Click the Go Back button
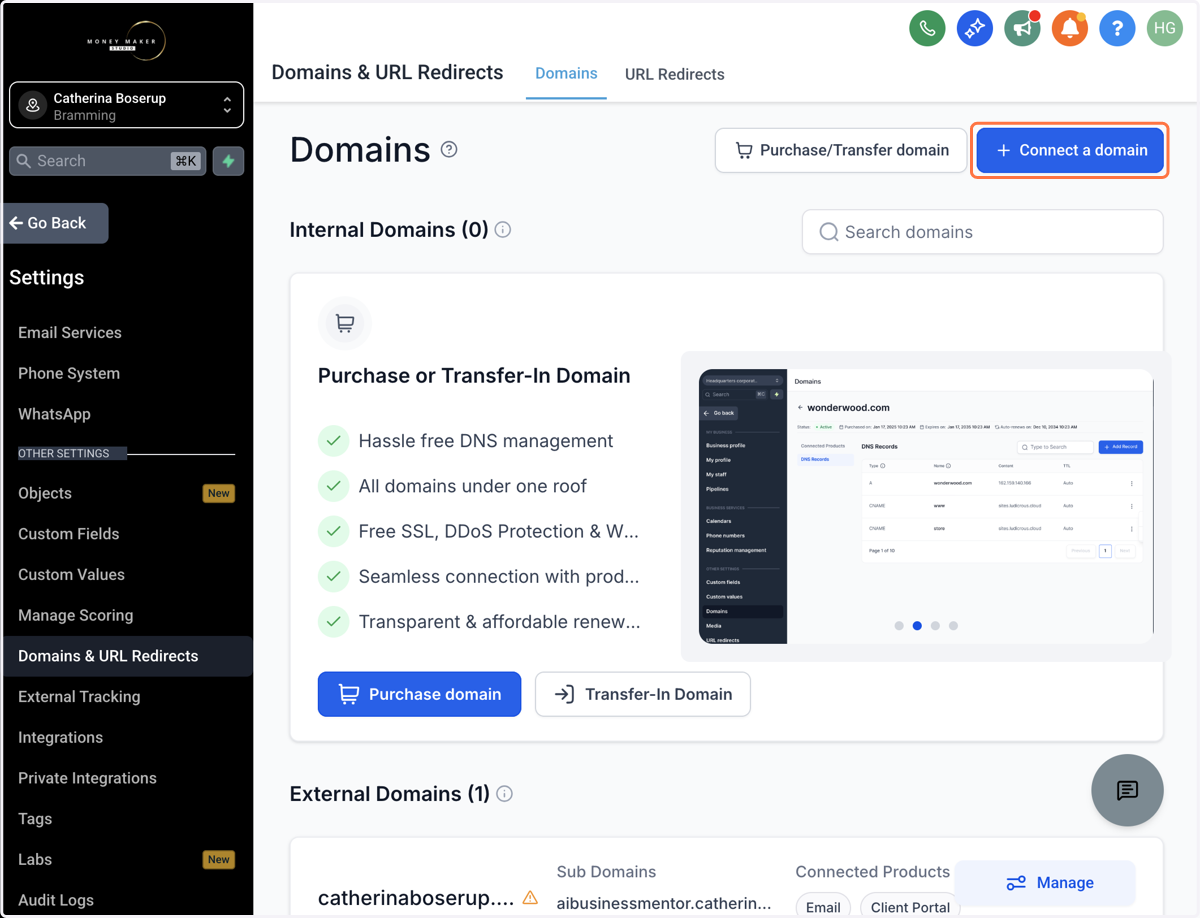The width and height of the screenshot is (1200, 918). [x=56, y=223]
